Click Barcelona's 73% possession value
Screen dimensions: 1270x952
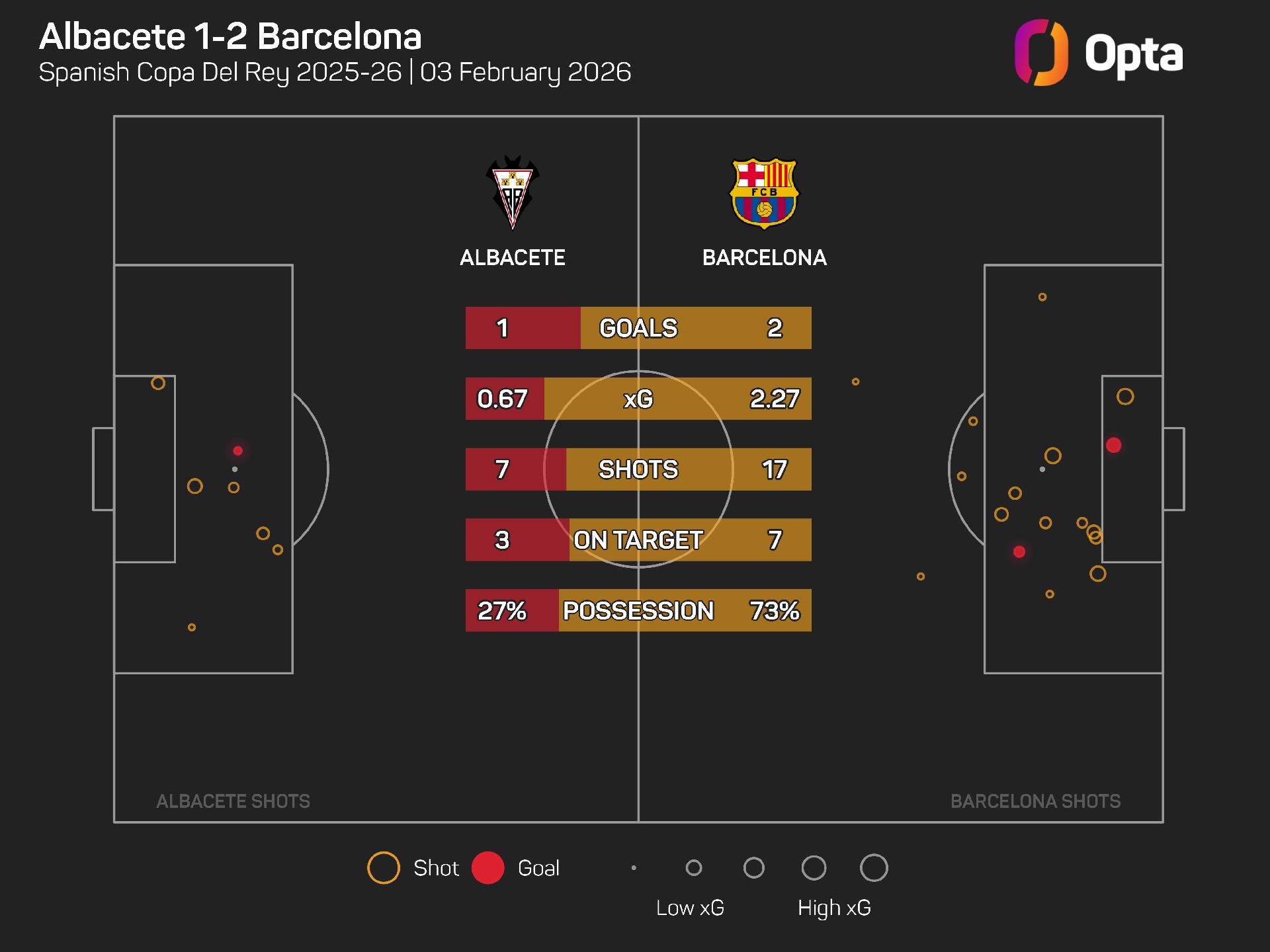tap(775, 611)
